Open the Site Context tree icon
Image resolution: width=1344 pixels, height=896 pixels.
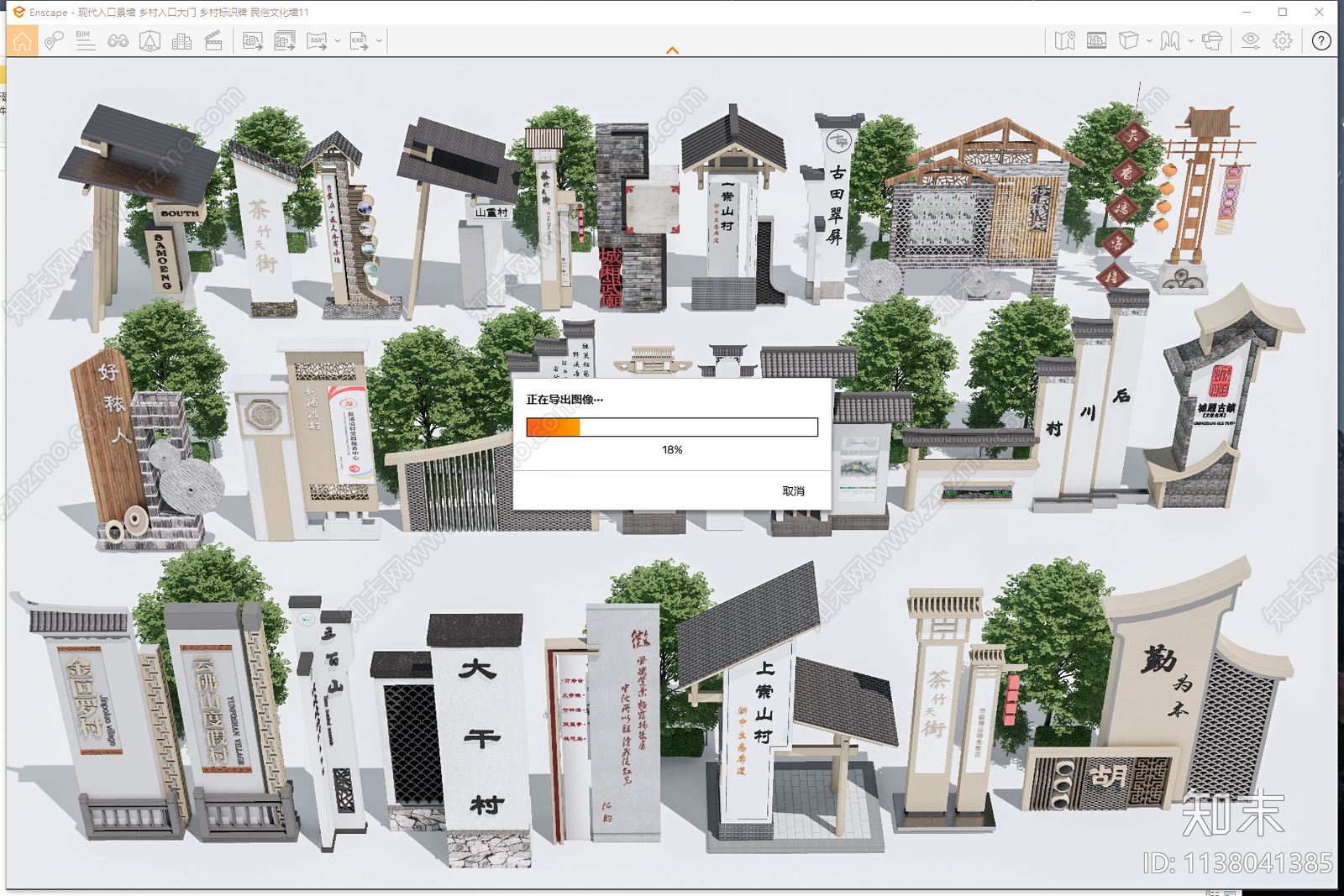pyautogui.click(x=150, y=40)
